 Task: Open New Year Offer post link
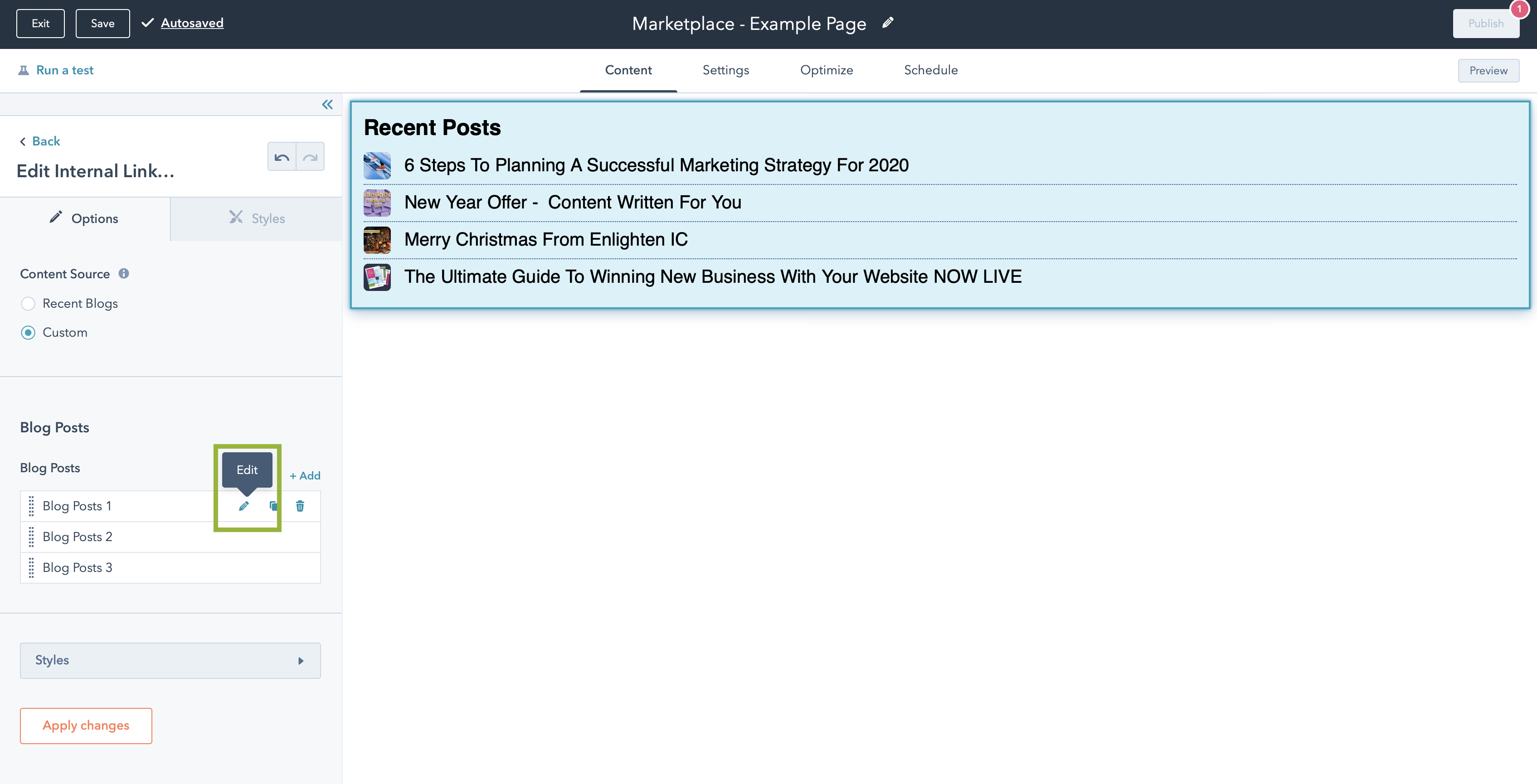[x=573, y=203]
